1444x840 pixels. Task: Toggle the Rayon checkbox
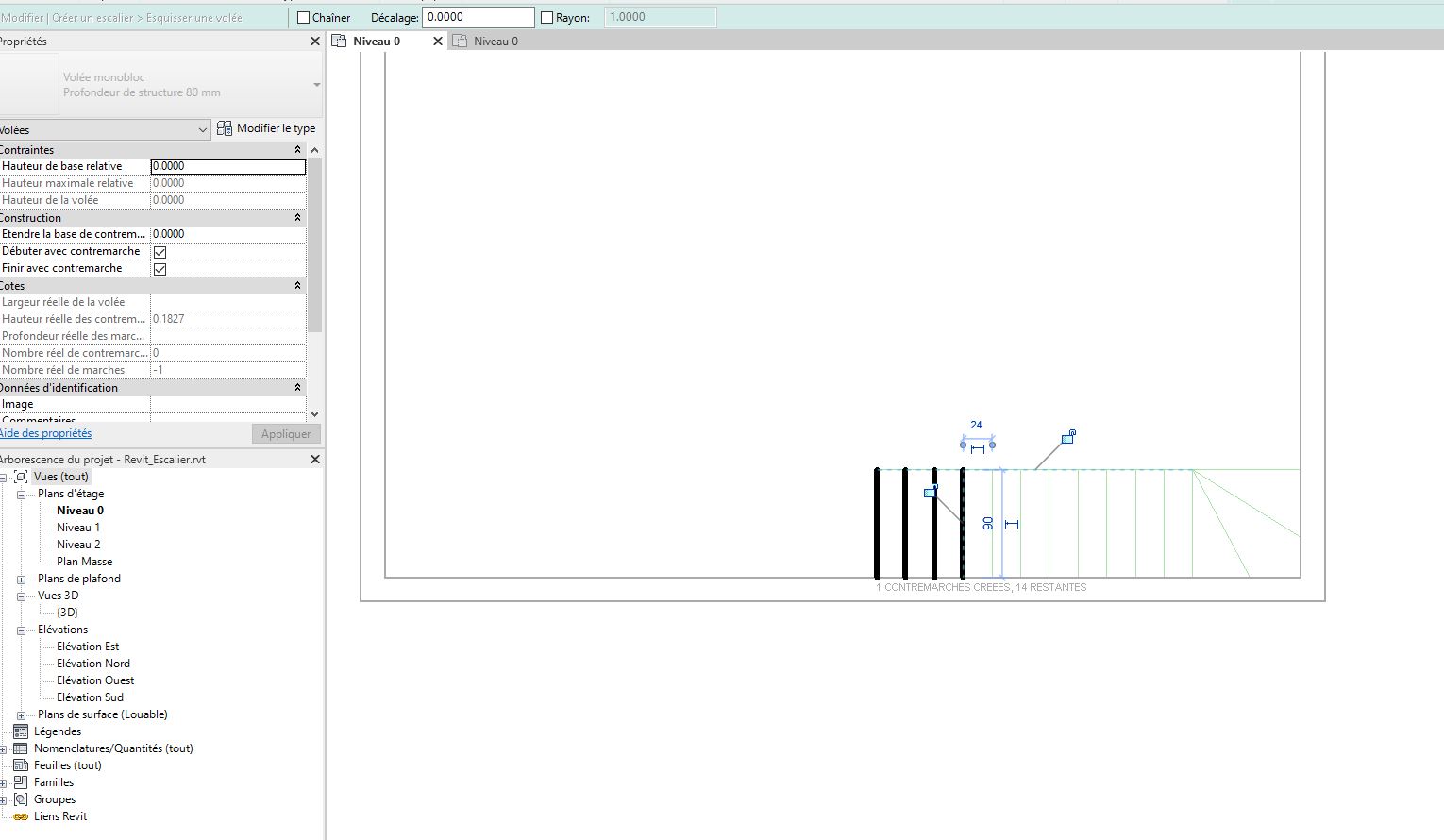(547, 18)
